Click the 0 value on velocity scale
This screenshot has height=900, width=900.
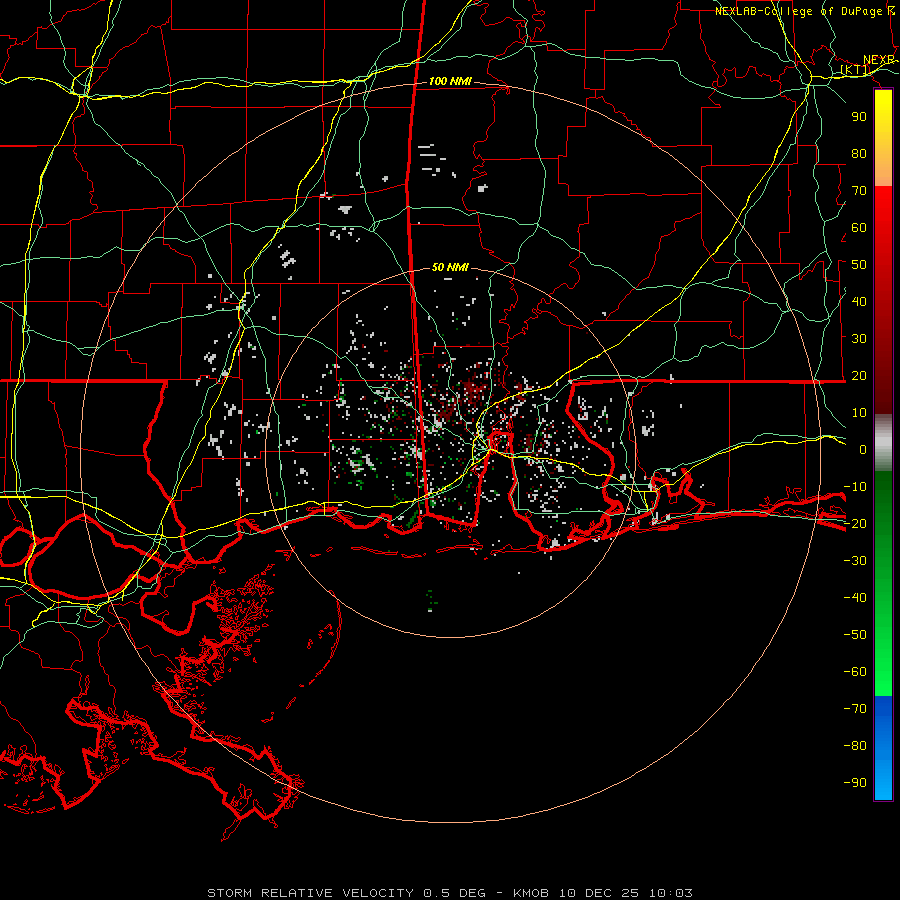[x=863, y=449]
